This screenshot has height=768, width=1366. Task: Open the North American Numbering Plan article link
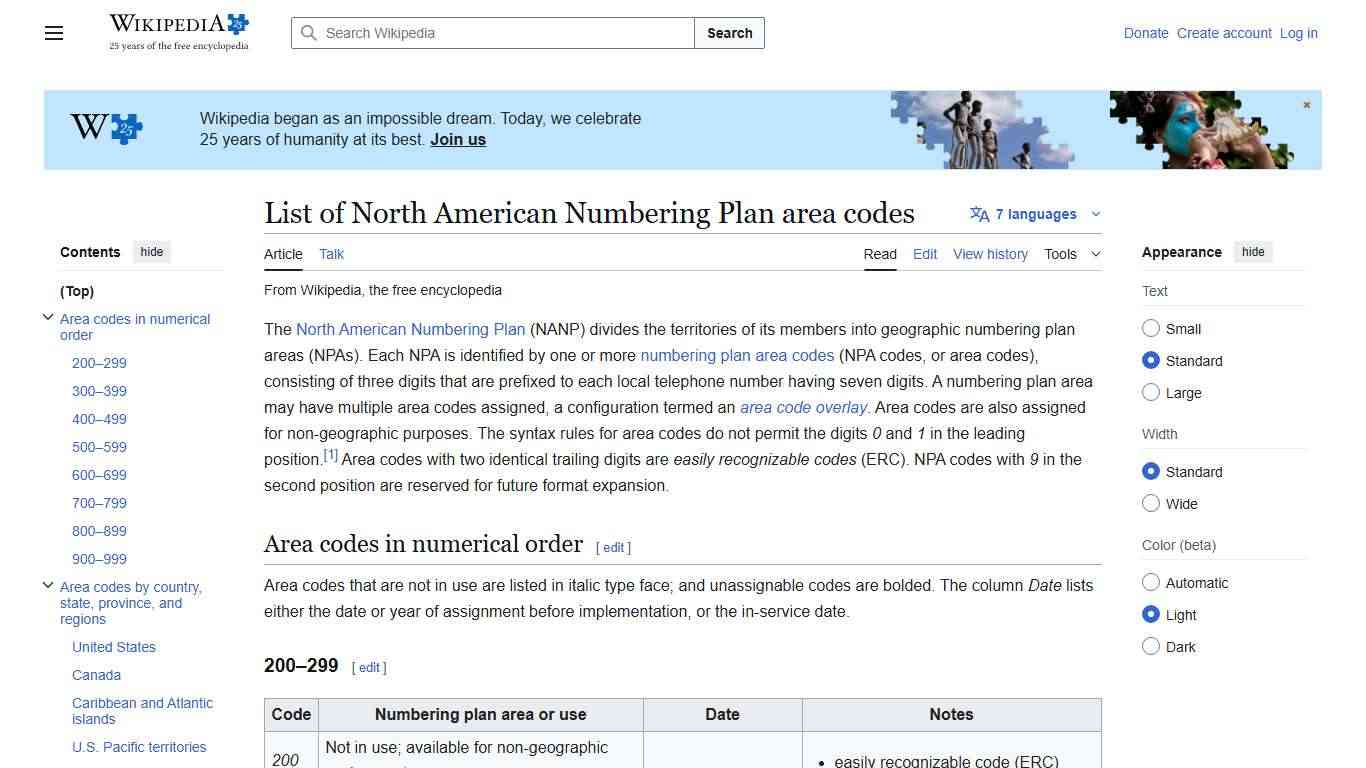click(x=411, y=329)
